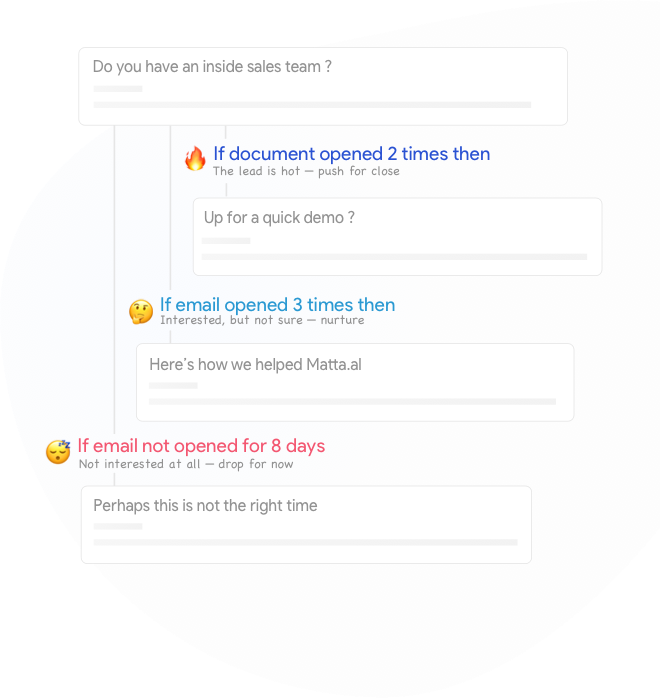
Task: Click the thinking face emoji icon
Action: click(141, 311)
